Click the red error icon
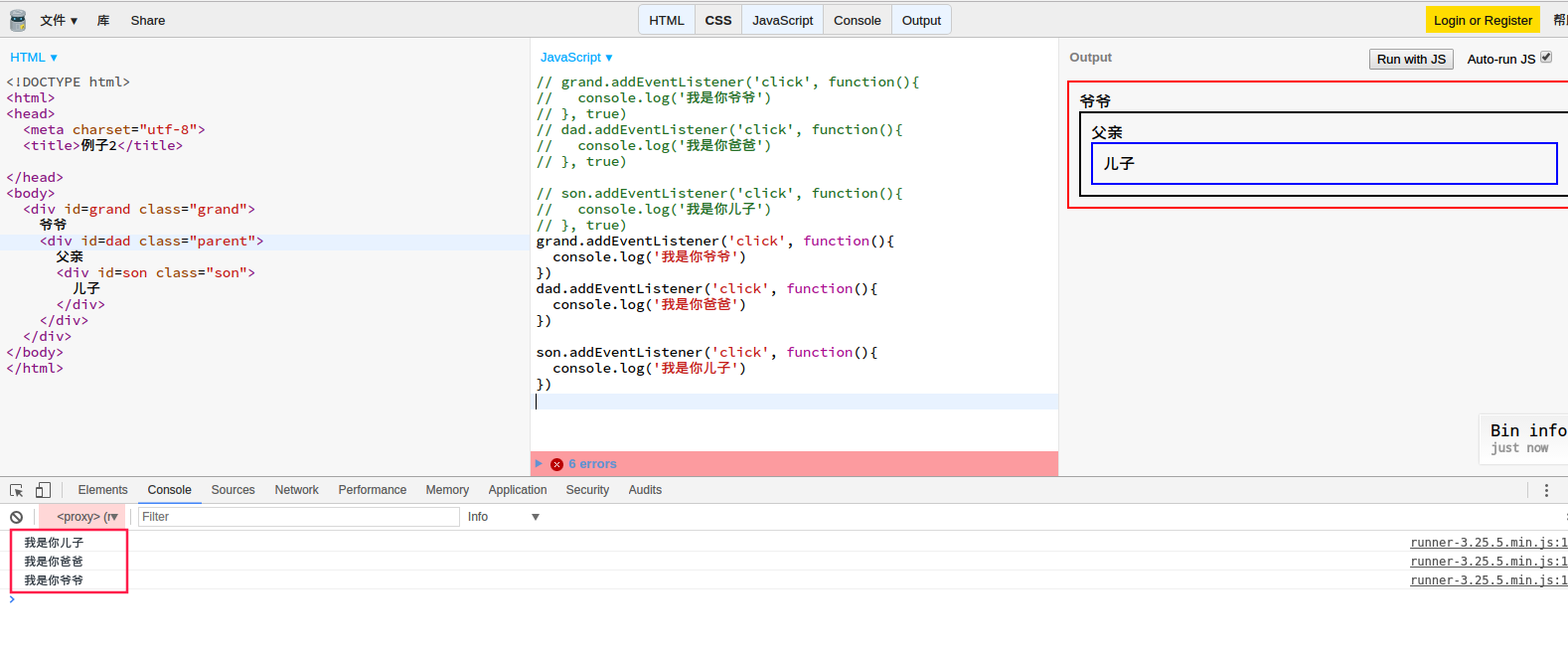Screen dimensions: 1568x654 tap(556, 464)
